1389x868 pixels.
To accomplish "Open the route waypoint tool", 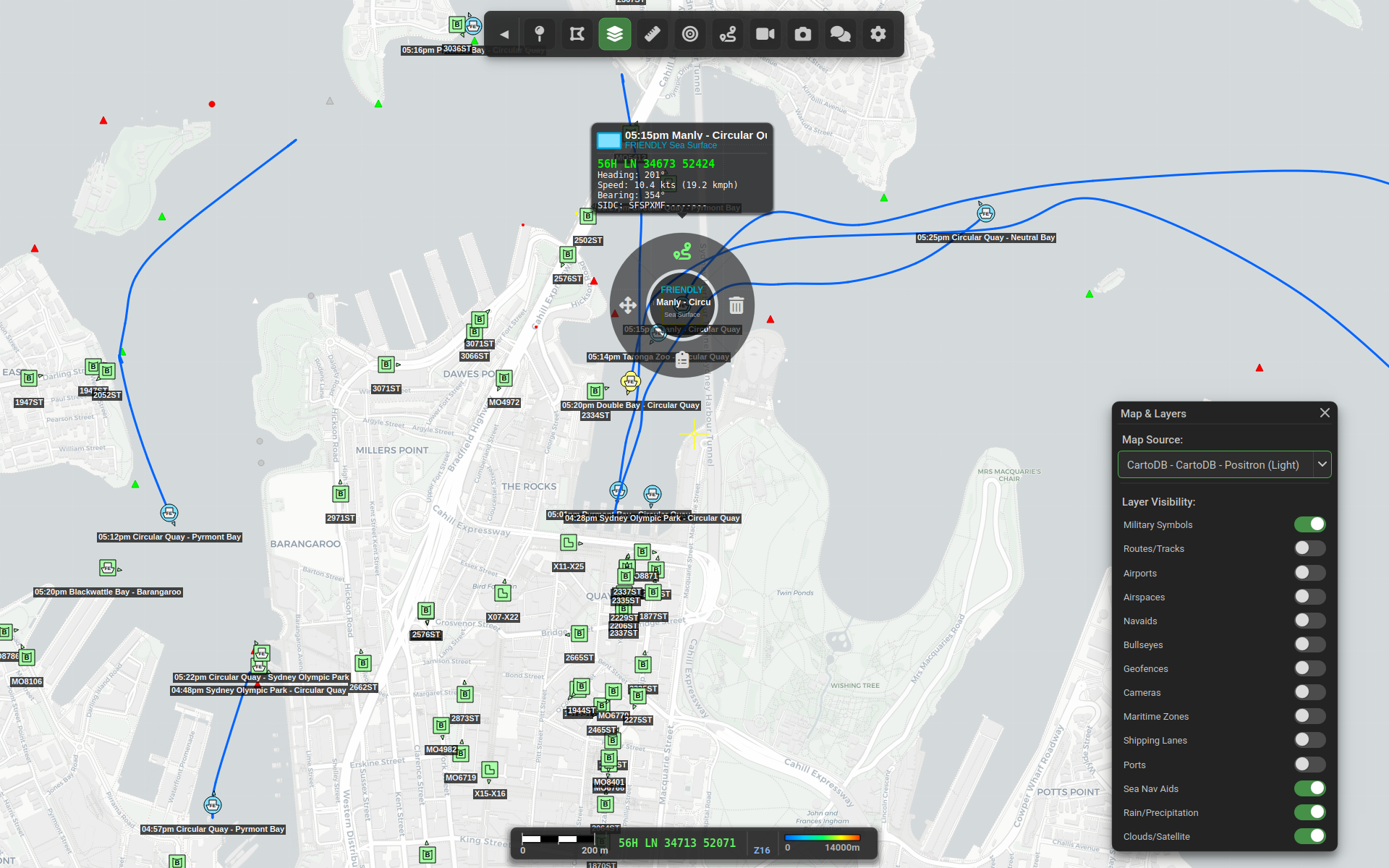I will (x=728, y=34).
